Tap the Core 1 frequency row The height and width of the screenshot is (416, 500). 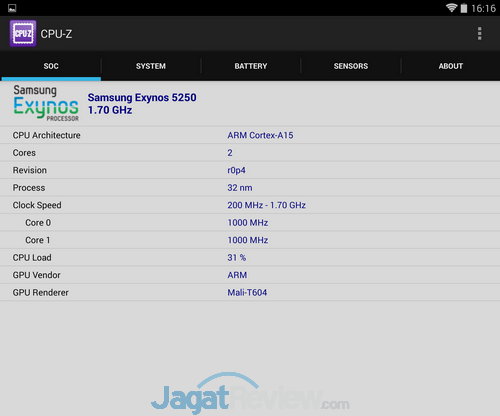point(250,240)
